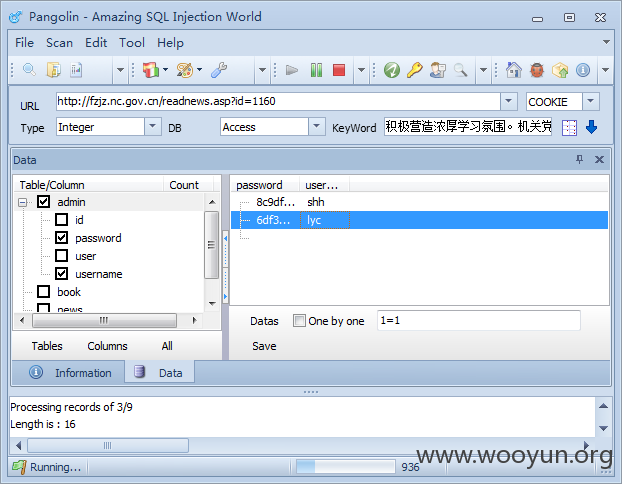Click the paint palette icon

pyautogui.click(x=184, y=70)
